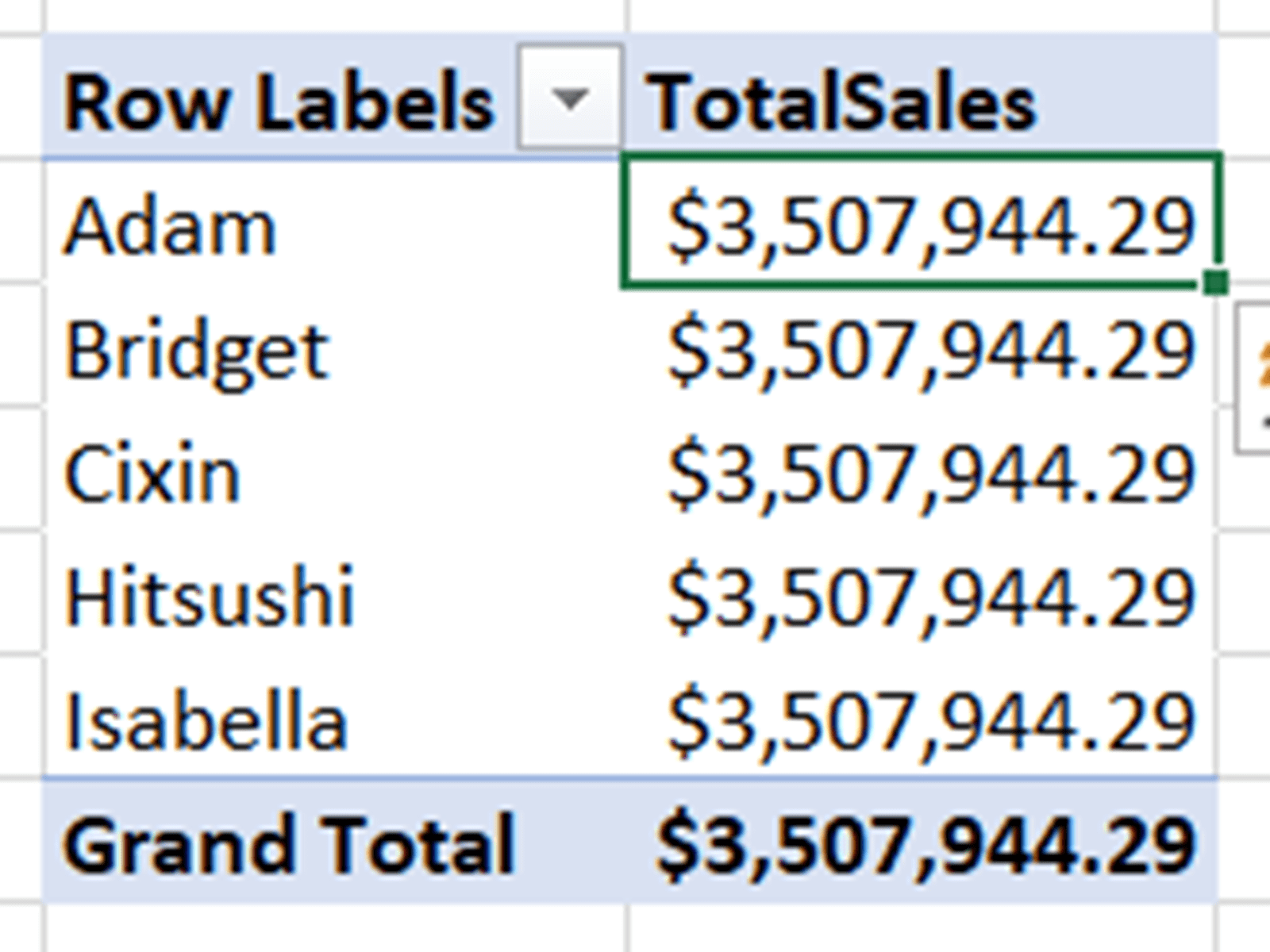This screenshot has height=952, width=1270.
Task: Select the Bridget row label
Action: 196,351
